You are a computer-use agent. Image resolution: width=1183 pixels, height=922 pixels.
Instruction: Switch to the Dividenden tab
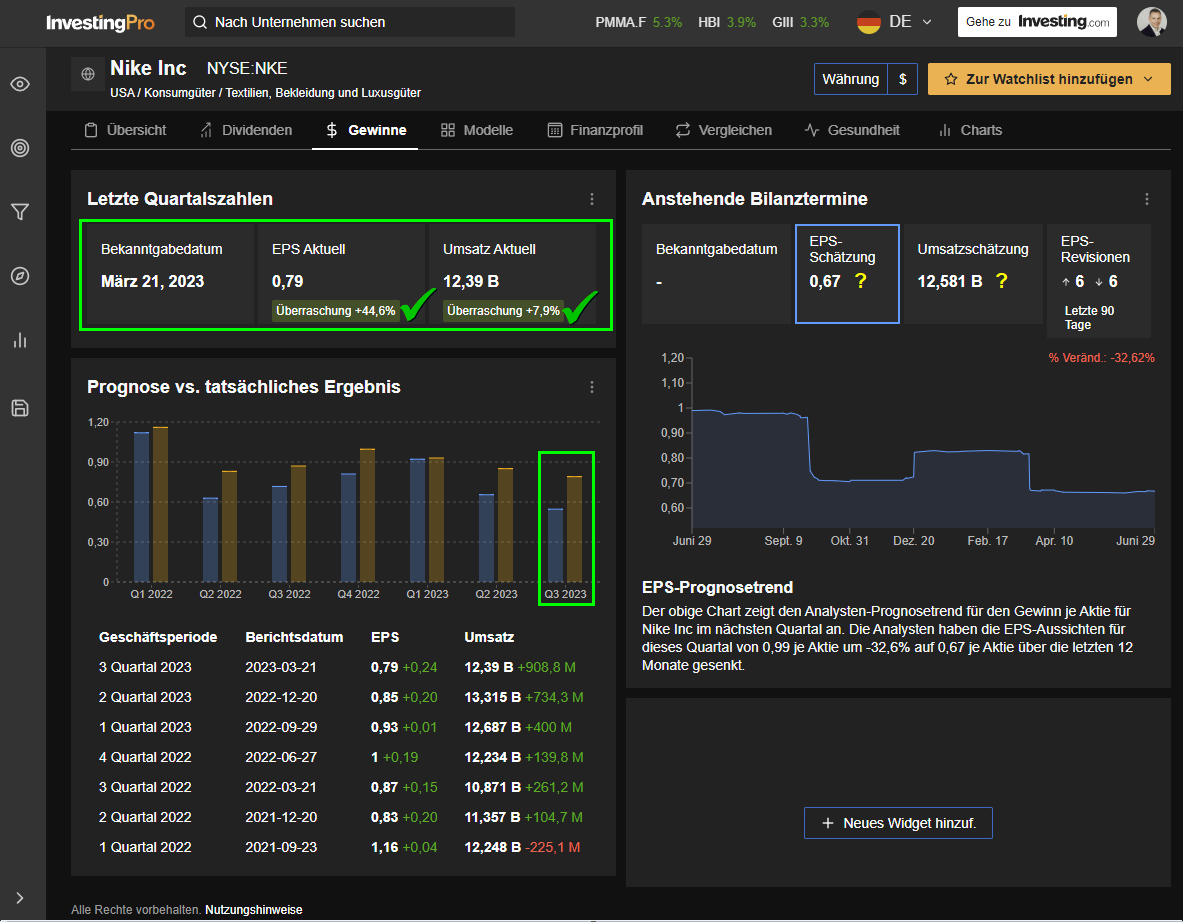pyautogui.click(x=246, y=131)
